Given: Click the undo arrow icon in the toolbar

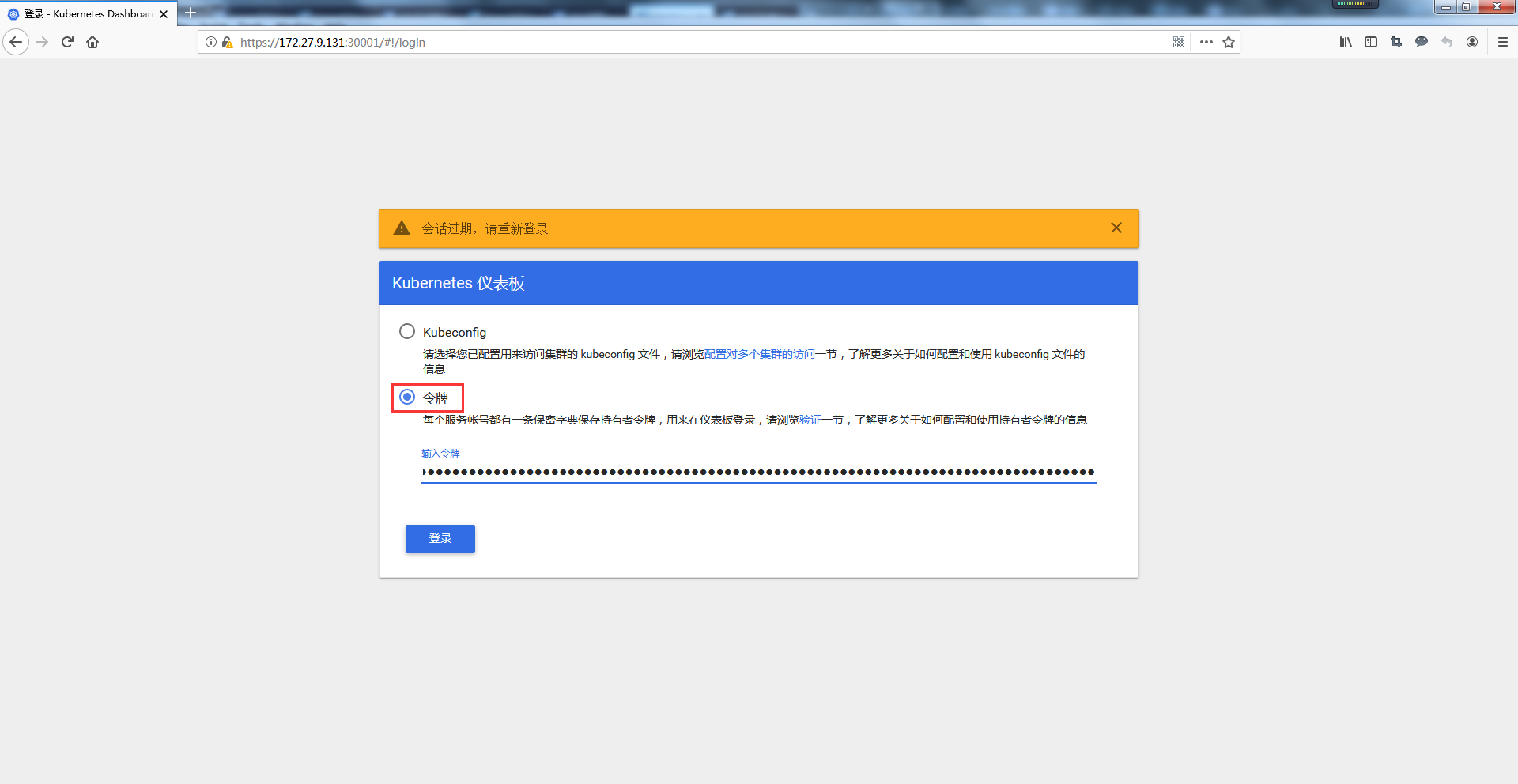Looking at the screenshot, I should pyautogui.click(x=1447, y=42).
